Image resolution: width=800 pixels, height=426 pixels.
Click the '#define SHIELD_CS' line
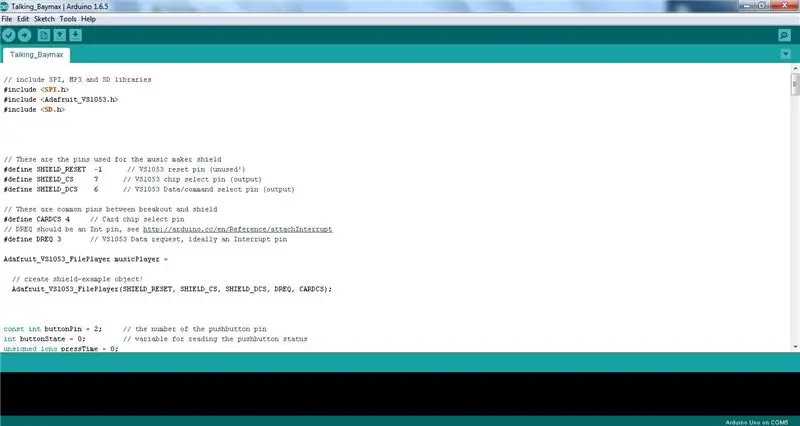[x=133, y=180]
